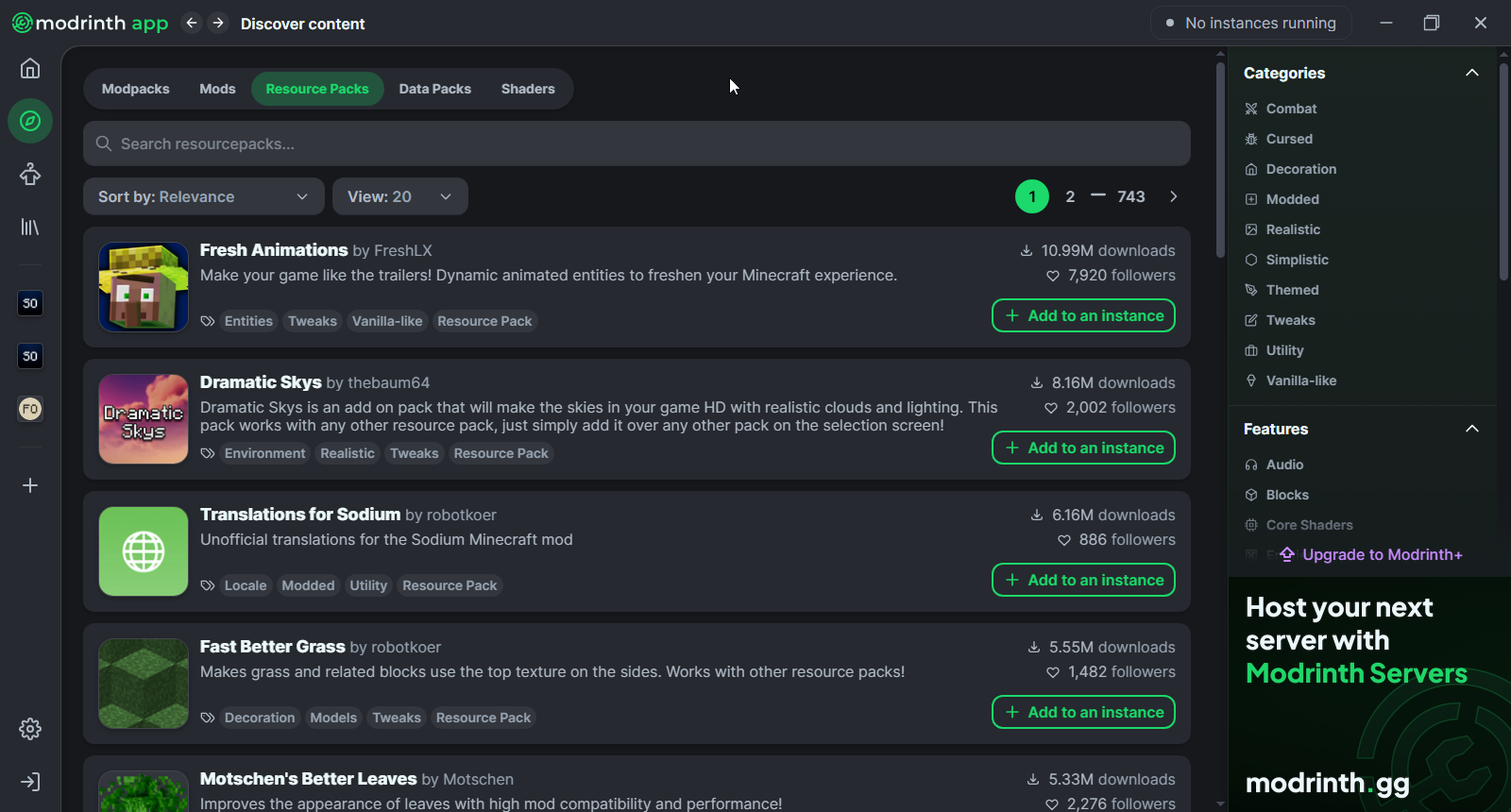
Task: Click Upgrade to Modrinth+ link
Action: point(1371,554)
